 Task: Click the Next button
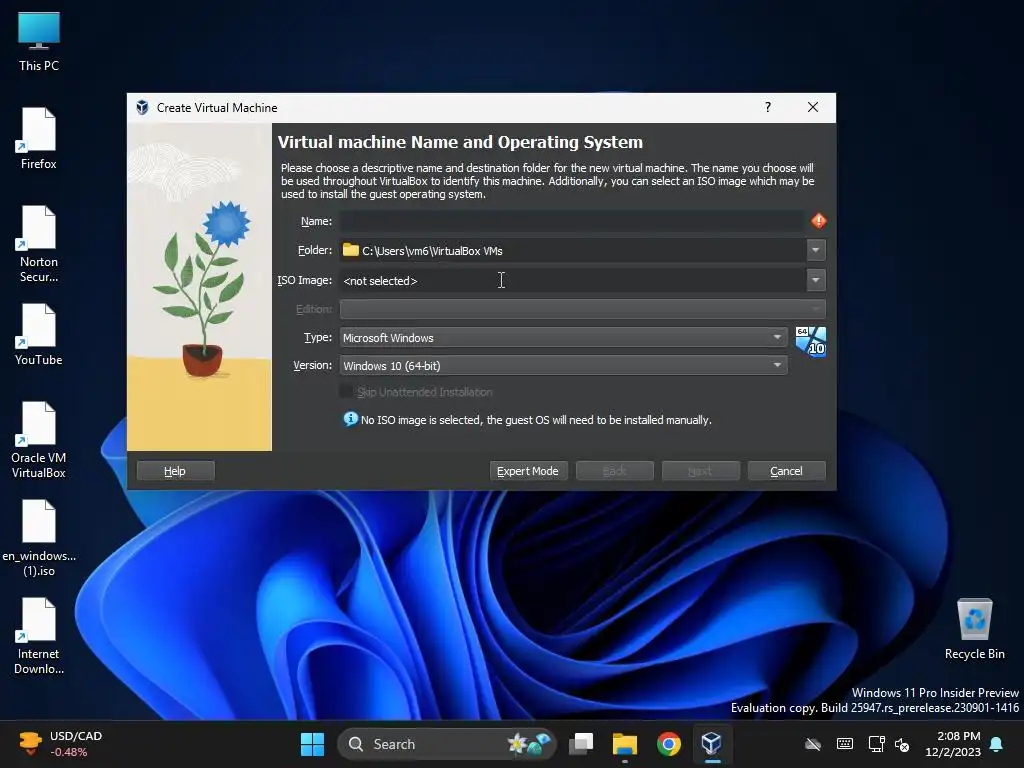pos(700,471)
